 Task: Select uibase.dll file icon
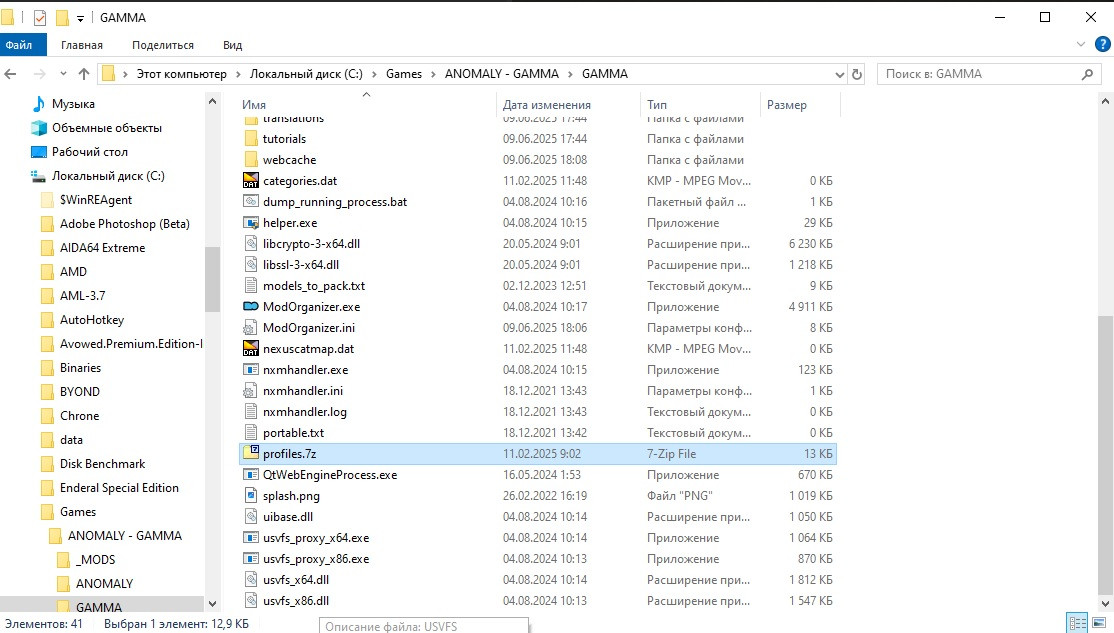[251, 517]
